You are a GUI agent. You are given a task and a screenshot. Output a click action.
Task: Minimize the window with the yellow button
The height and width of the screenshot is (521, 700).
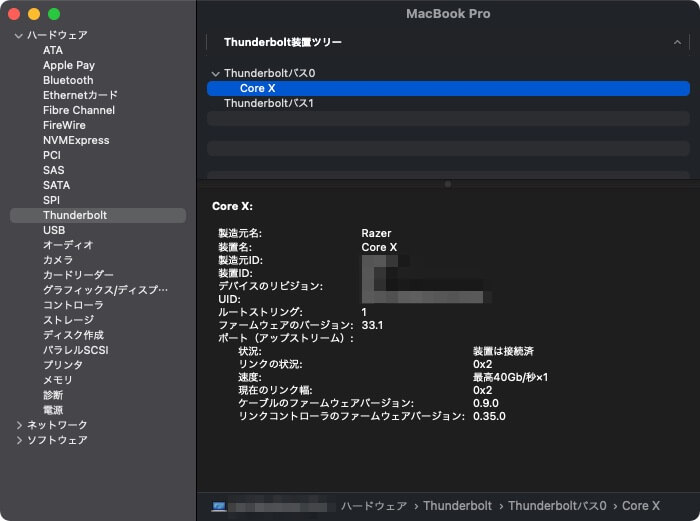(x=34, y=14)
